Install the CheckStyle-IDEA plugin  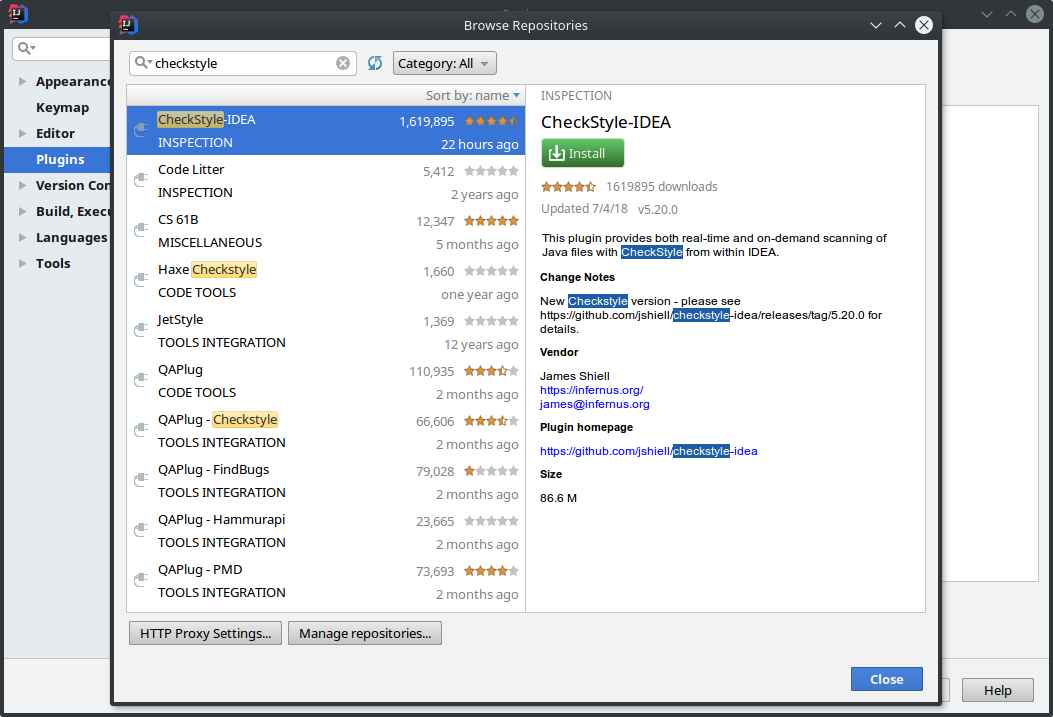click(x=583, y=153)
